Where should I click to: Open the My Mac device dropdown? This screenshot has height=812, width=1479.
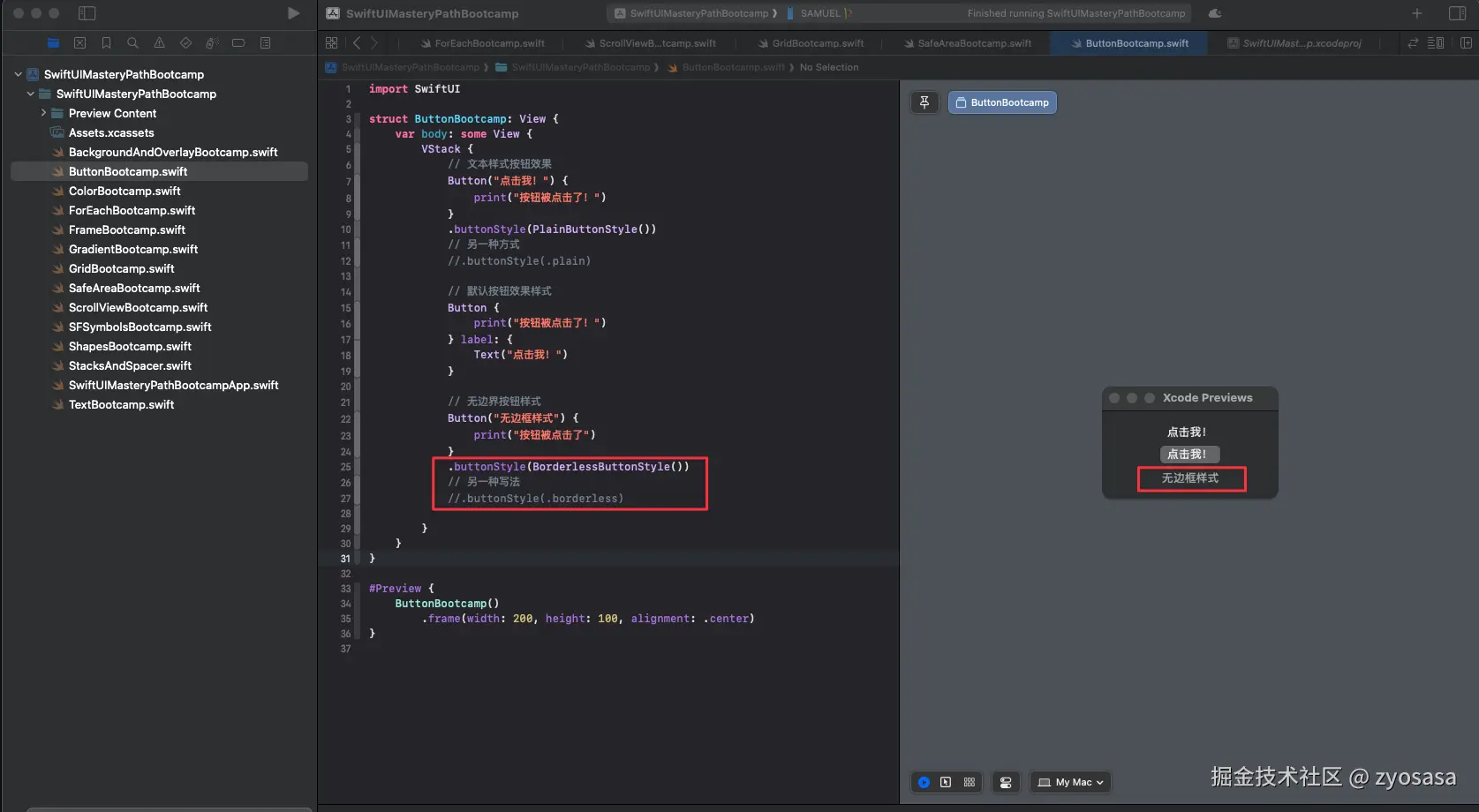1070,782
